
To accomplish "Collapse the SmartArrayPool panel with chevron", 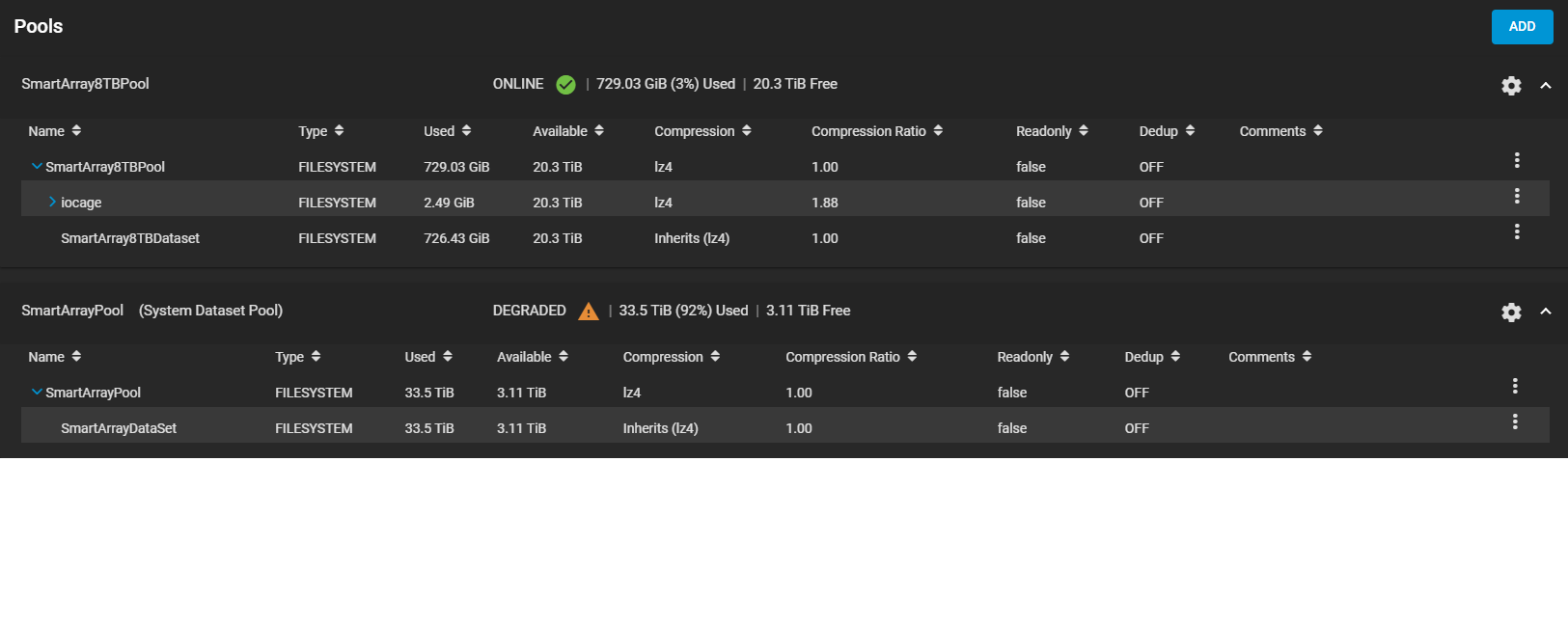I will [x=1546, y=312].
